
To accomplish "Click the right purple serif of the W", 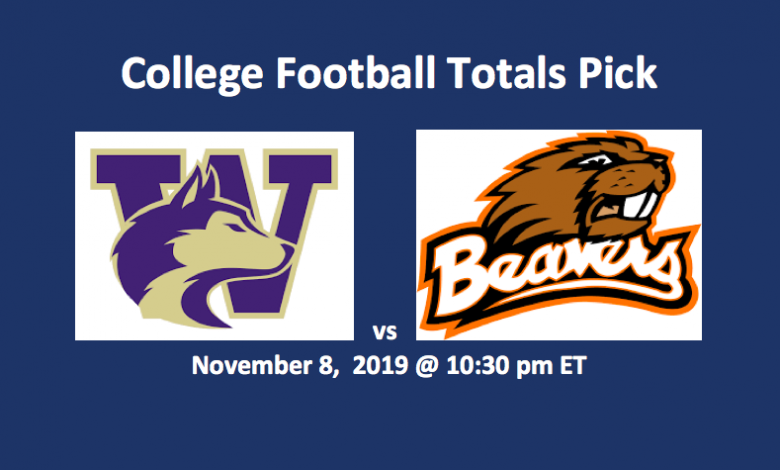I will [300, 168].
